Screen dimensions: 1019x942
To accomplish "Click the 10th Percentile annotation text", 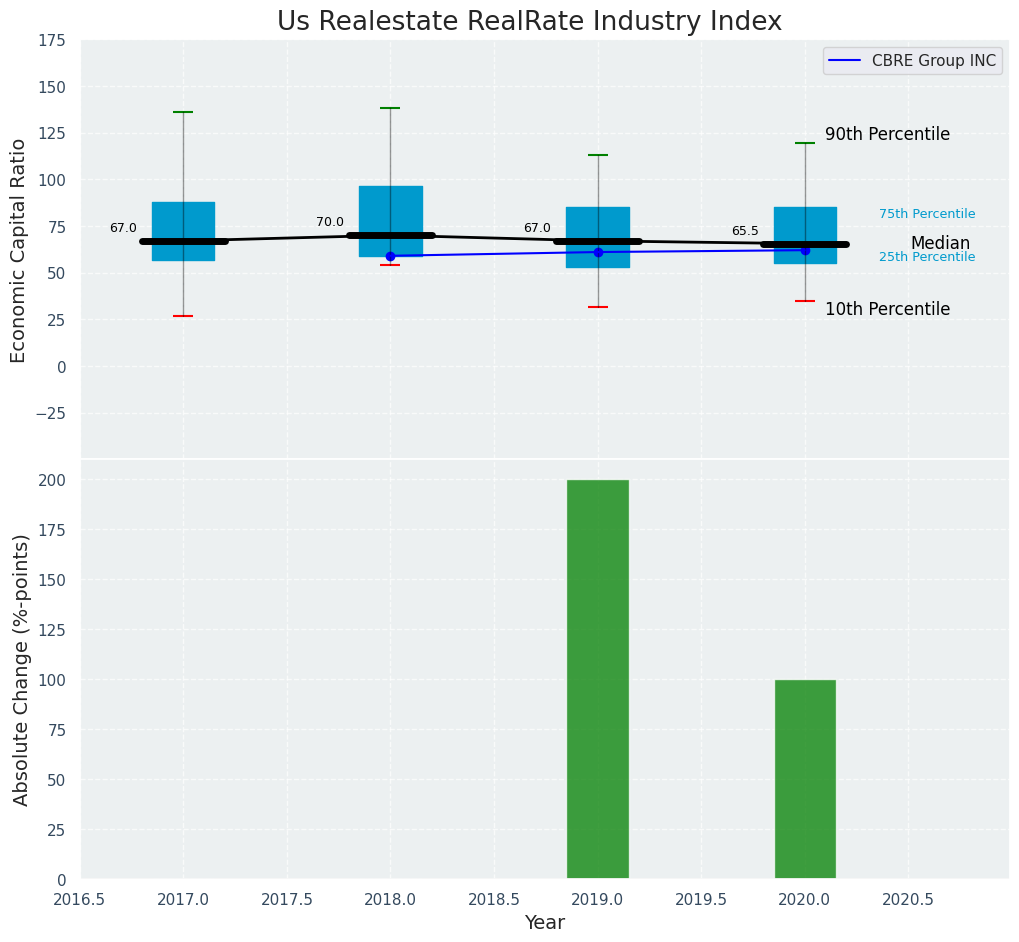I will point(887,309).
